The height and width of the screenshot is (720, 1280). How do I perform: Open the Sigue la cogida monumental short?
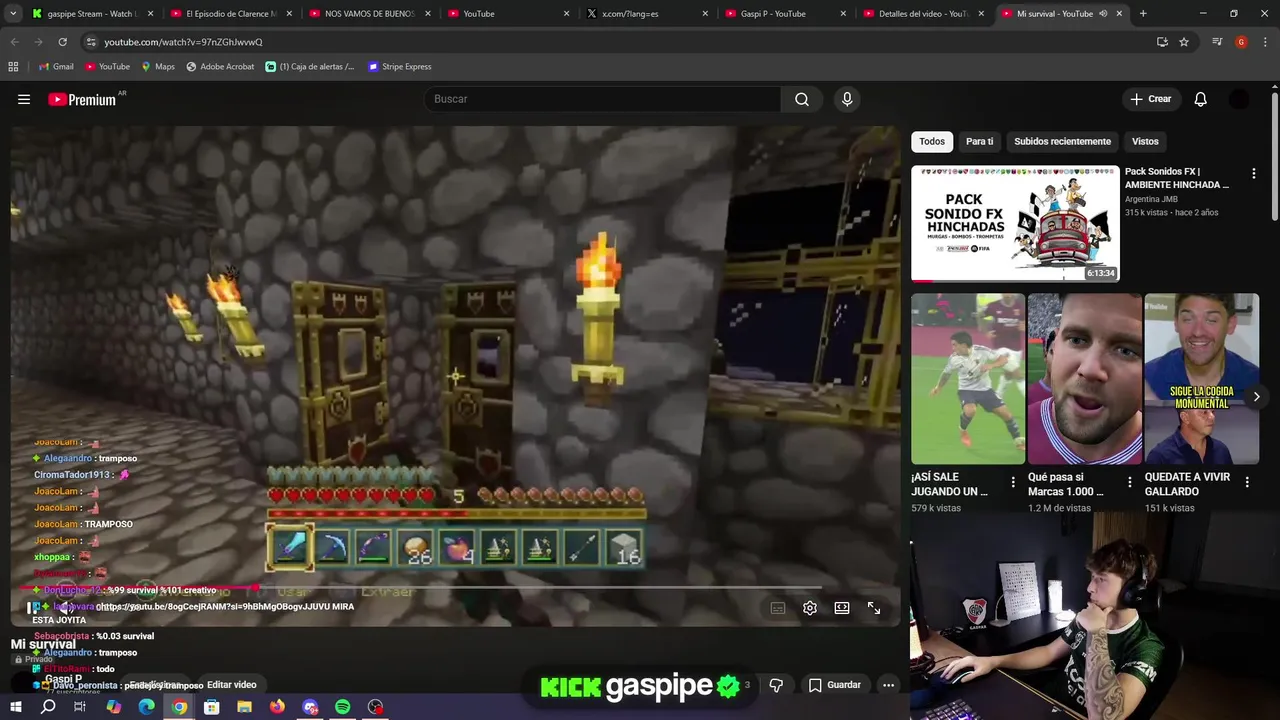[x=1201, y=379]
